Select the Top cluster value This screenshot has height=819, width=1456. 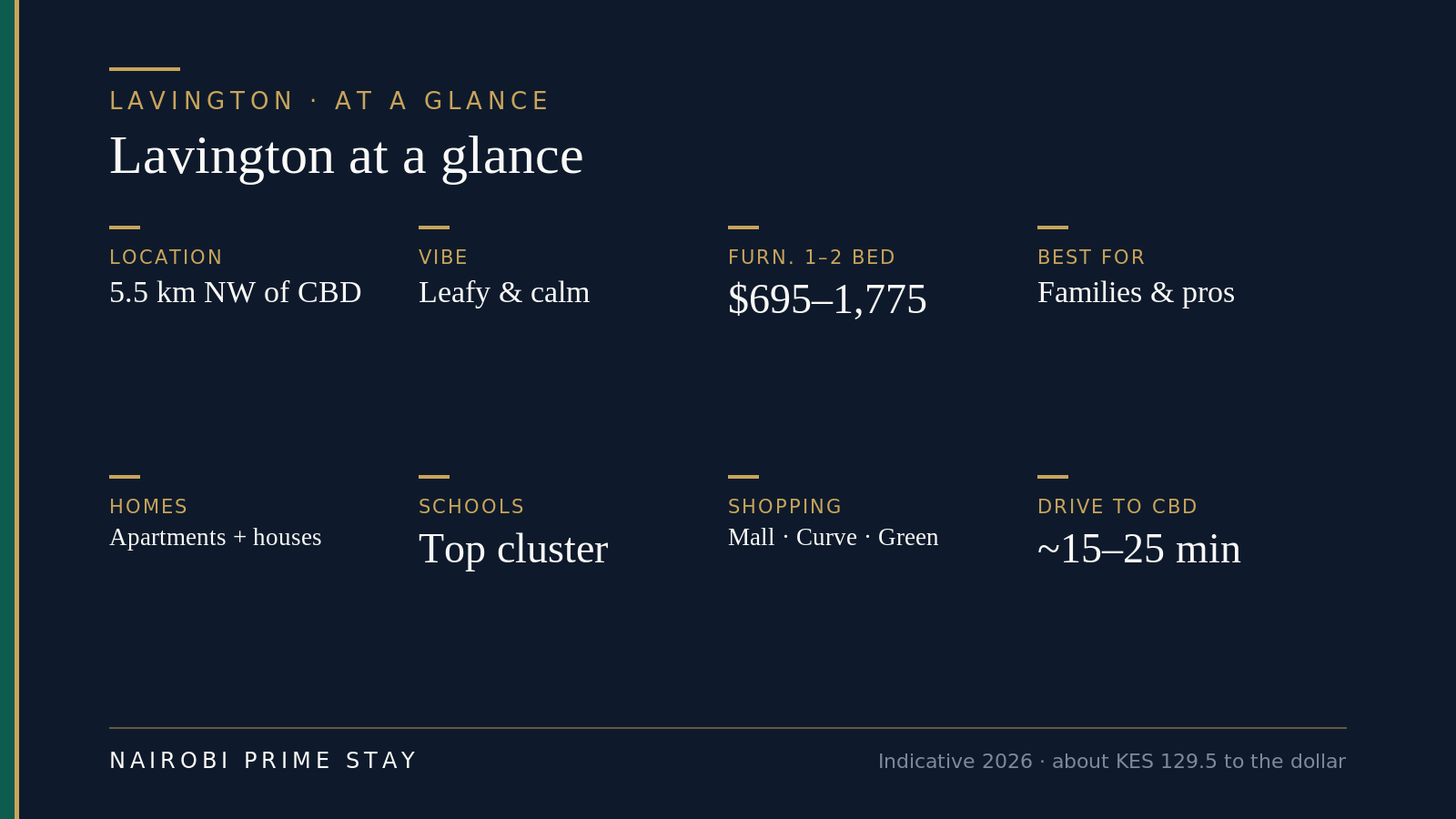513,549
